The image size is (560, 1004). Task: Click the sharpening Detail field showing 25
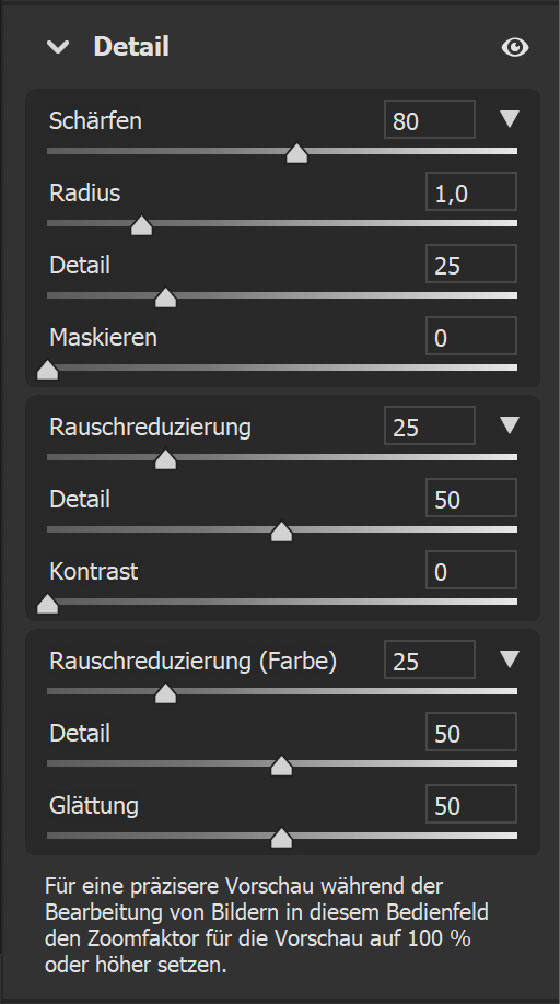click(471, 264)
